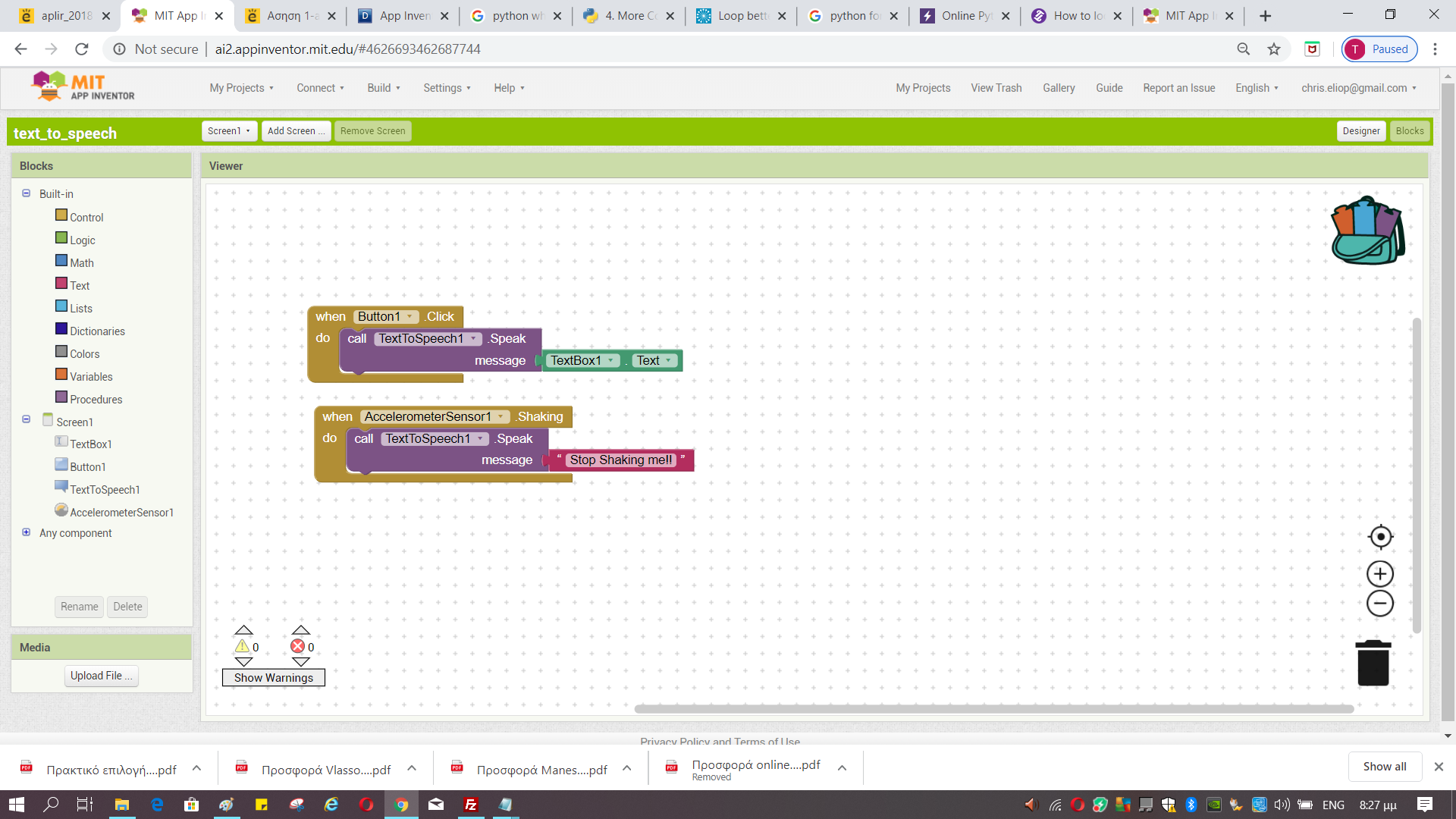The width and height of the screenshot is (1456, 819).
Task: Expand the Any component section
Action: pos(26,532)
